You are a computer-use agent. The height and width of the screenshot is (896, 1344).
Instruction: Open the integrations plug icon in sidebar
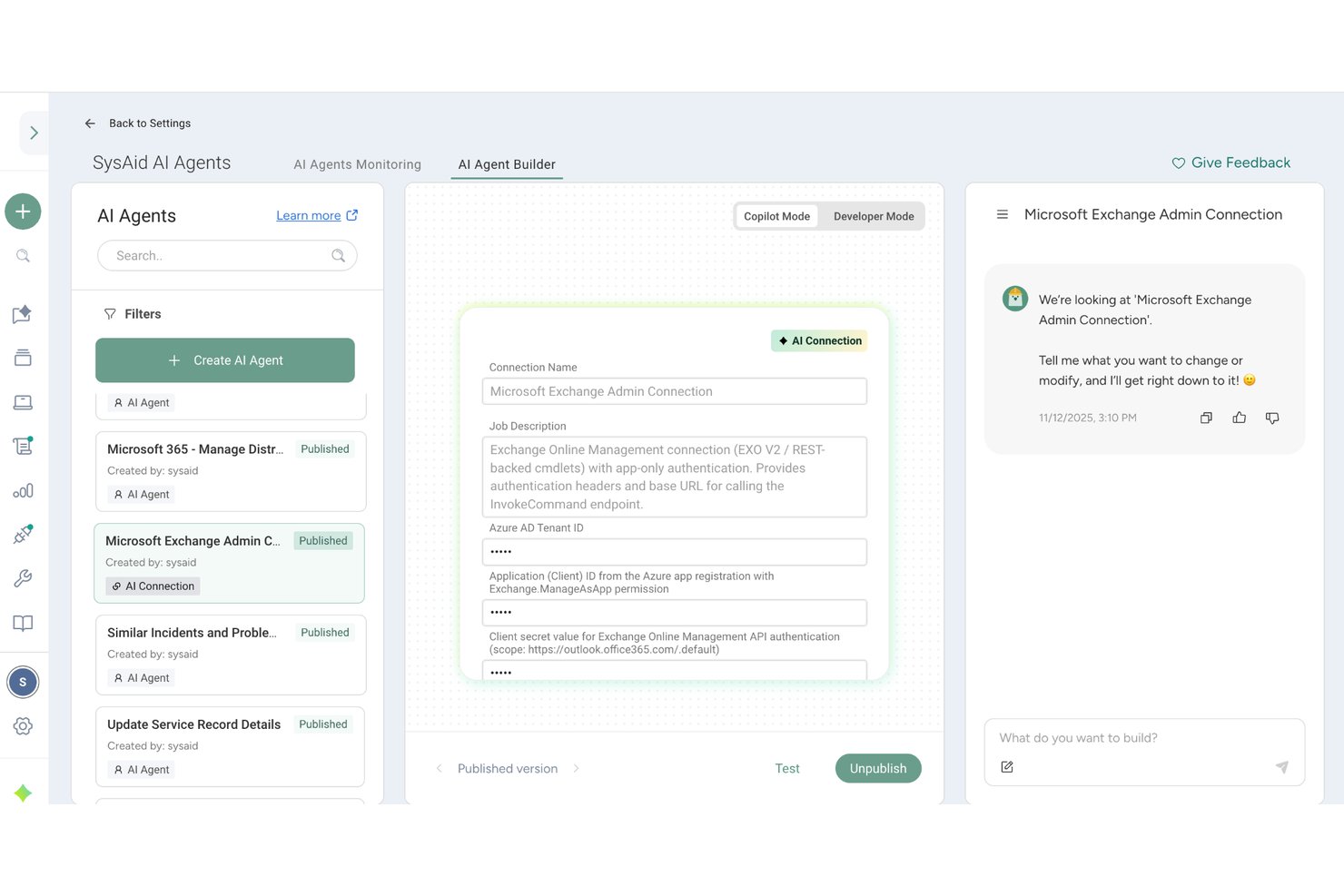click(x=23, y=535)
